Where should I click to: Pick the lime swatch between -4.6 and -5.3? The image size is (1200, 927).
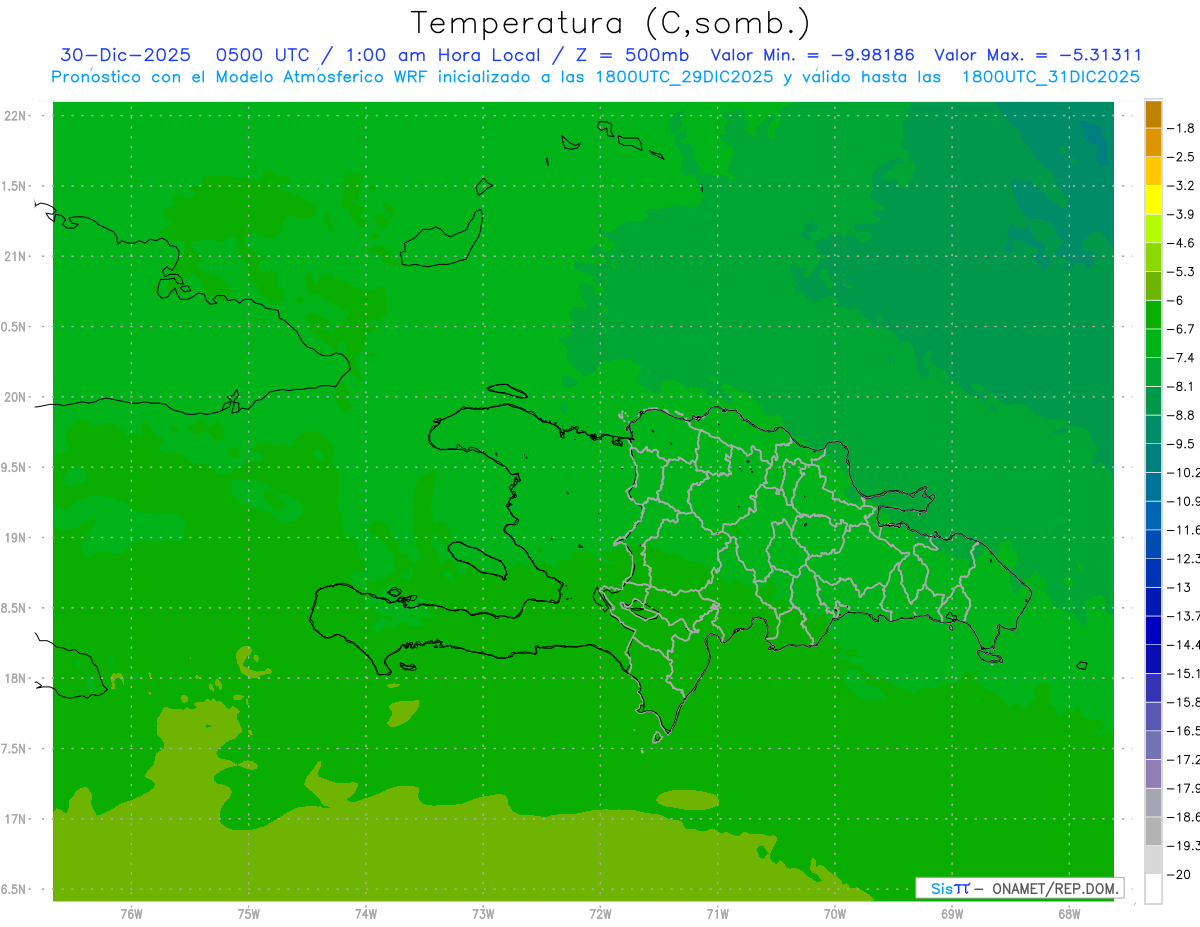1153,257
